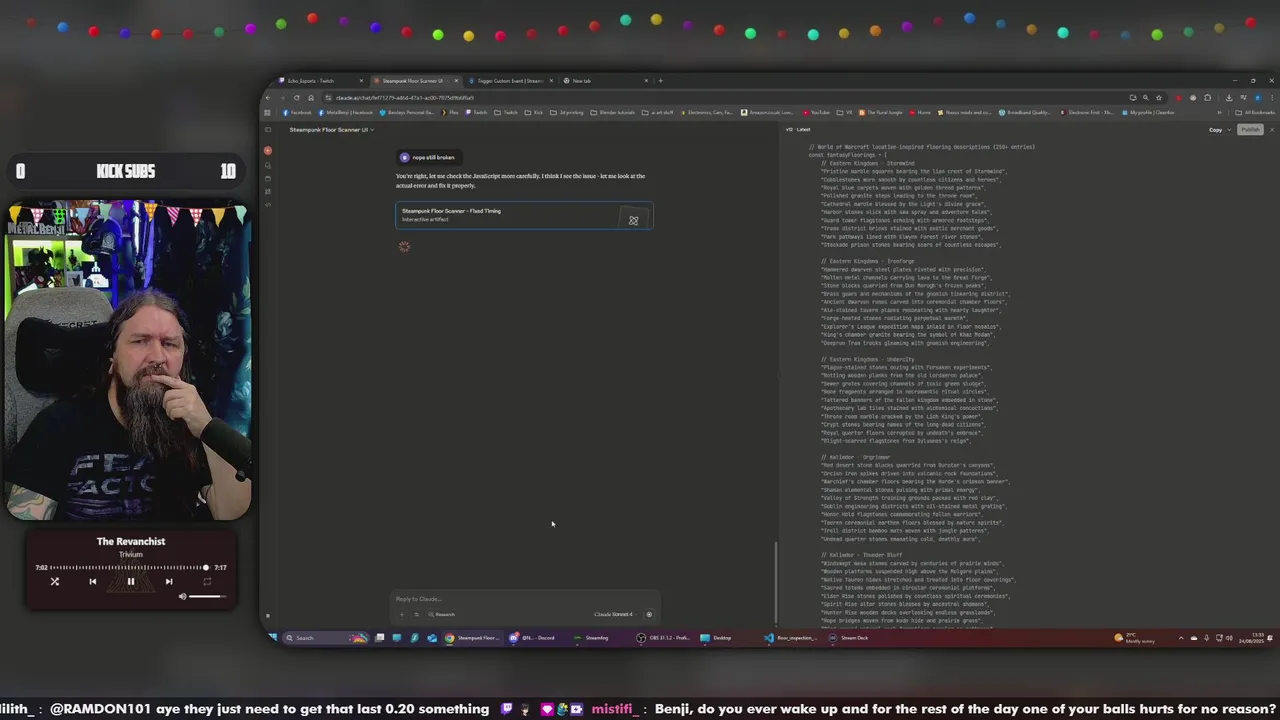This screenshot has width=1280, height=720.
Task: Open a new browser tab with plus button
Action: coord(660,80)
